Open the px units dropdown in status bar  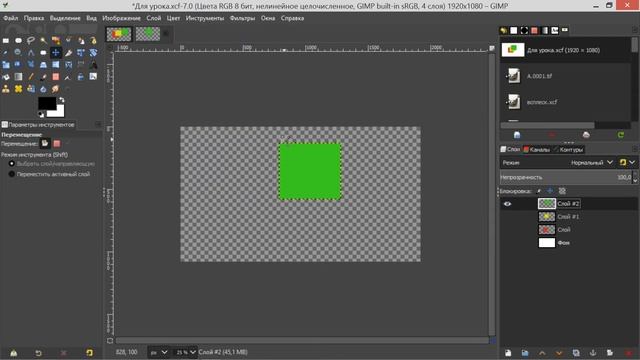click(158, 352)
